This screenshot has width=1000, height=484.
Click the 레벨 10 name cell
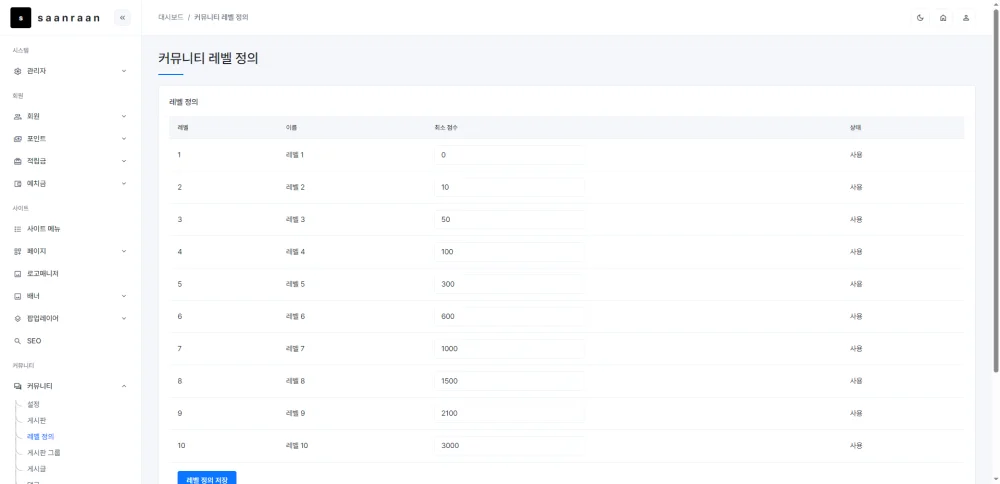point(297,446)
